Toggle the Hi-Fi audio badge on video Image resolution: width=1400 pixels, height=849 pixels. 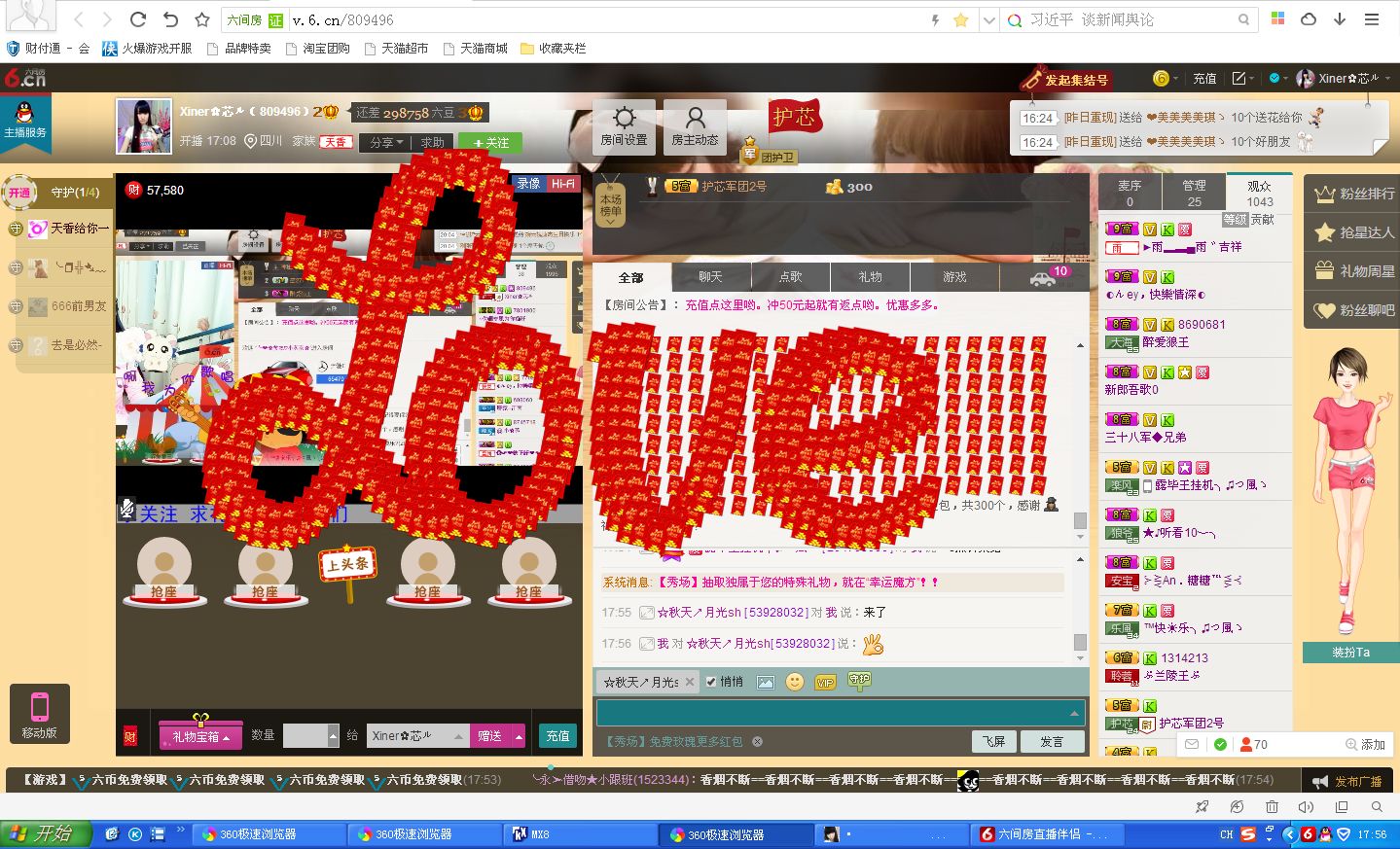pyautogui.click(x=562, y=183)
